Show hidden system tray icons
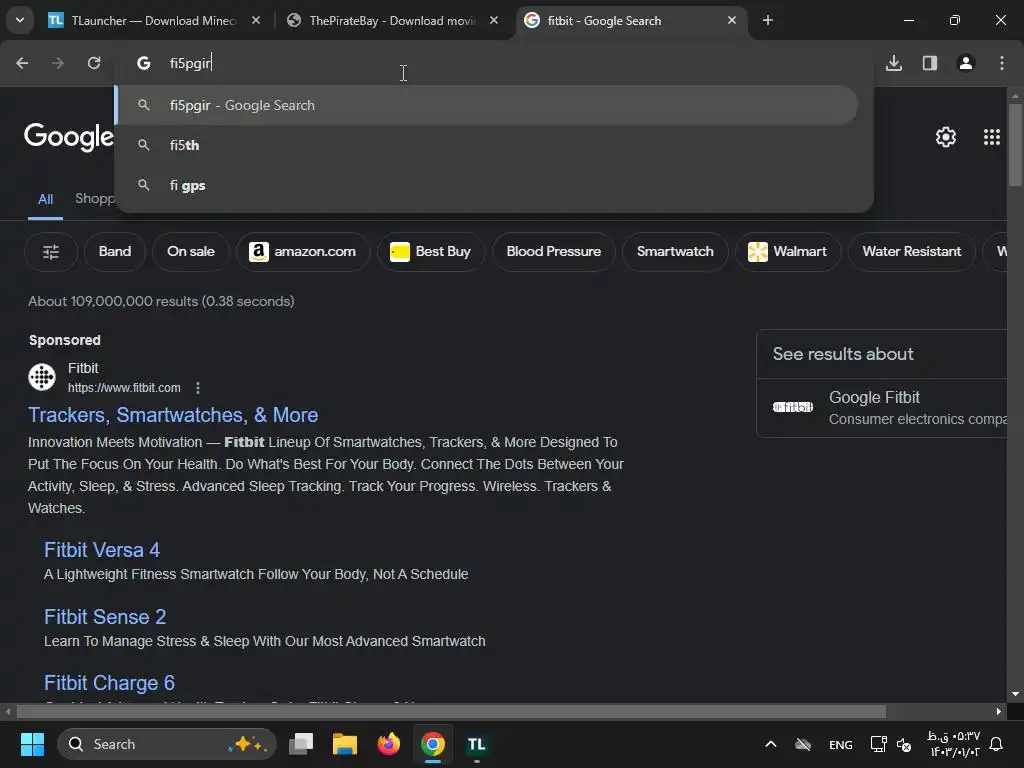 point(771,744)
